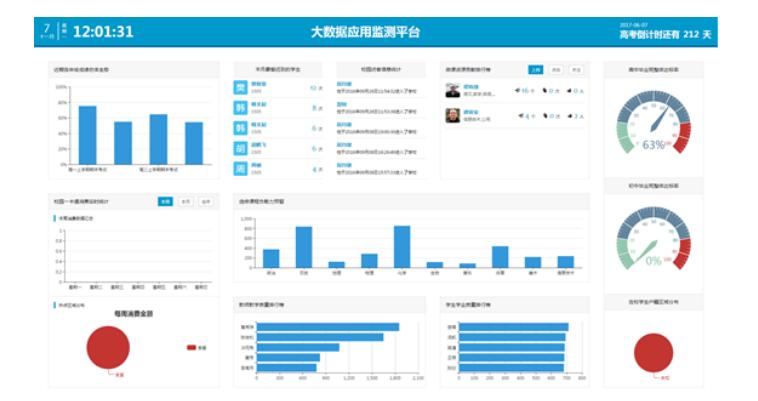
Task: Open the campus log link timestamped 11:53
Action: coord(342,104)
